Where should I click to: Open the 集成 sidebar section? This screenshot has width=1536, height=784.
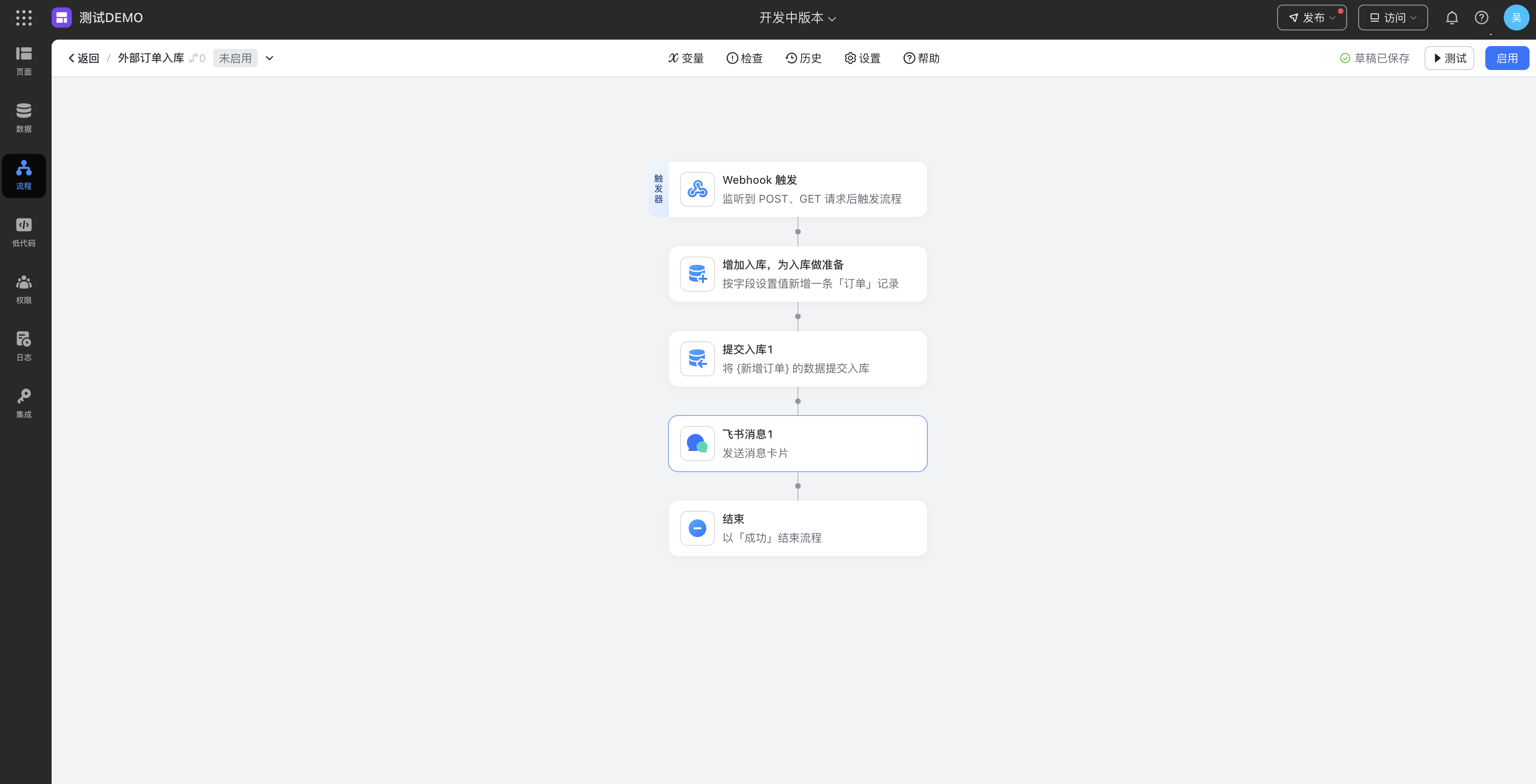[24, 404]
